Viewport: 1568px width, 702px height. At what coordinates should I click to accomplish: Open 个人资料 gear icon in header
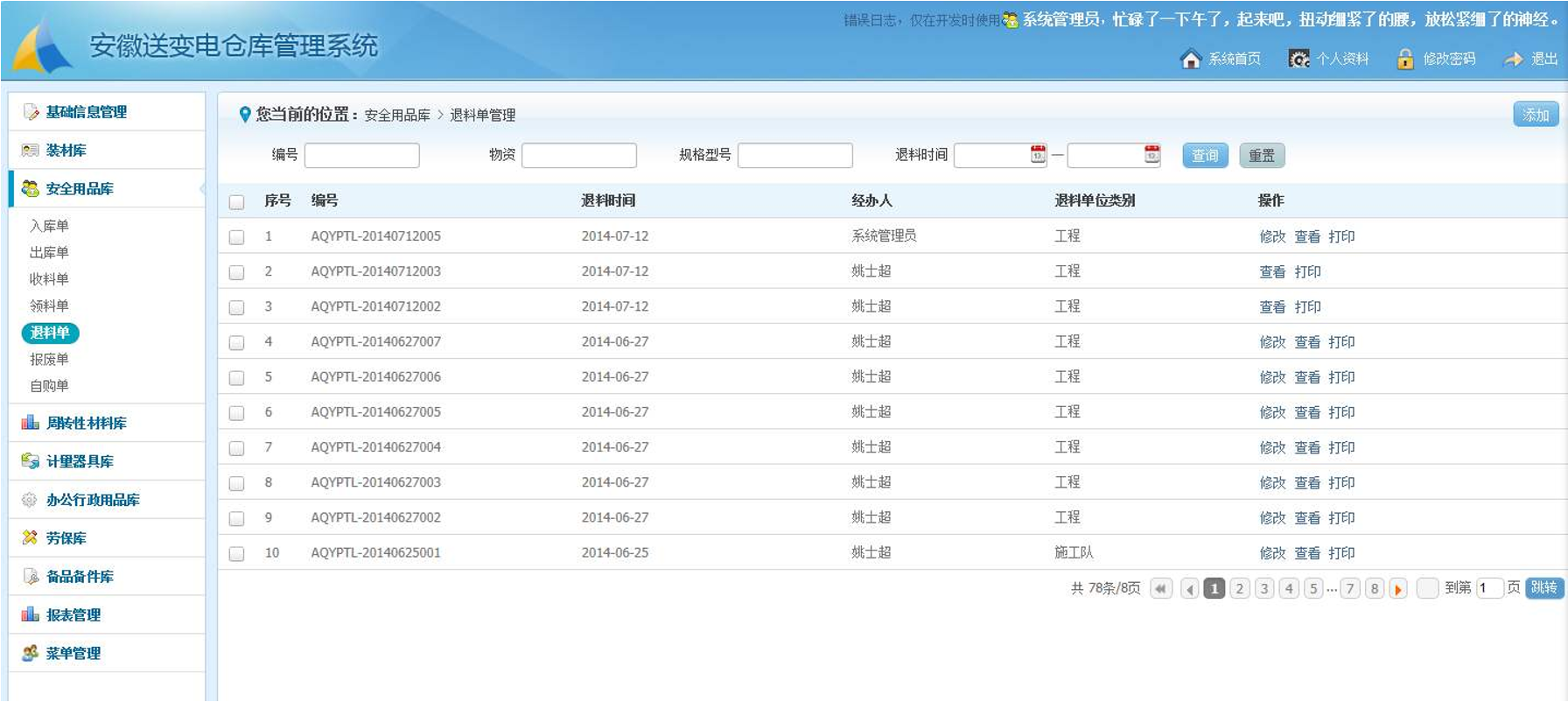tap(1299, 59)
